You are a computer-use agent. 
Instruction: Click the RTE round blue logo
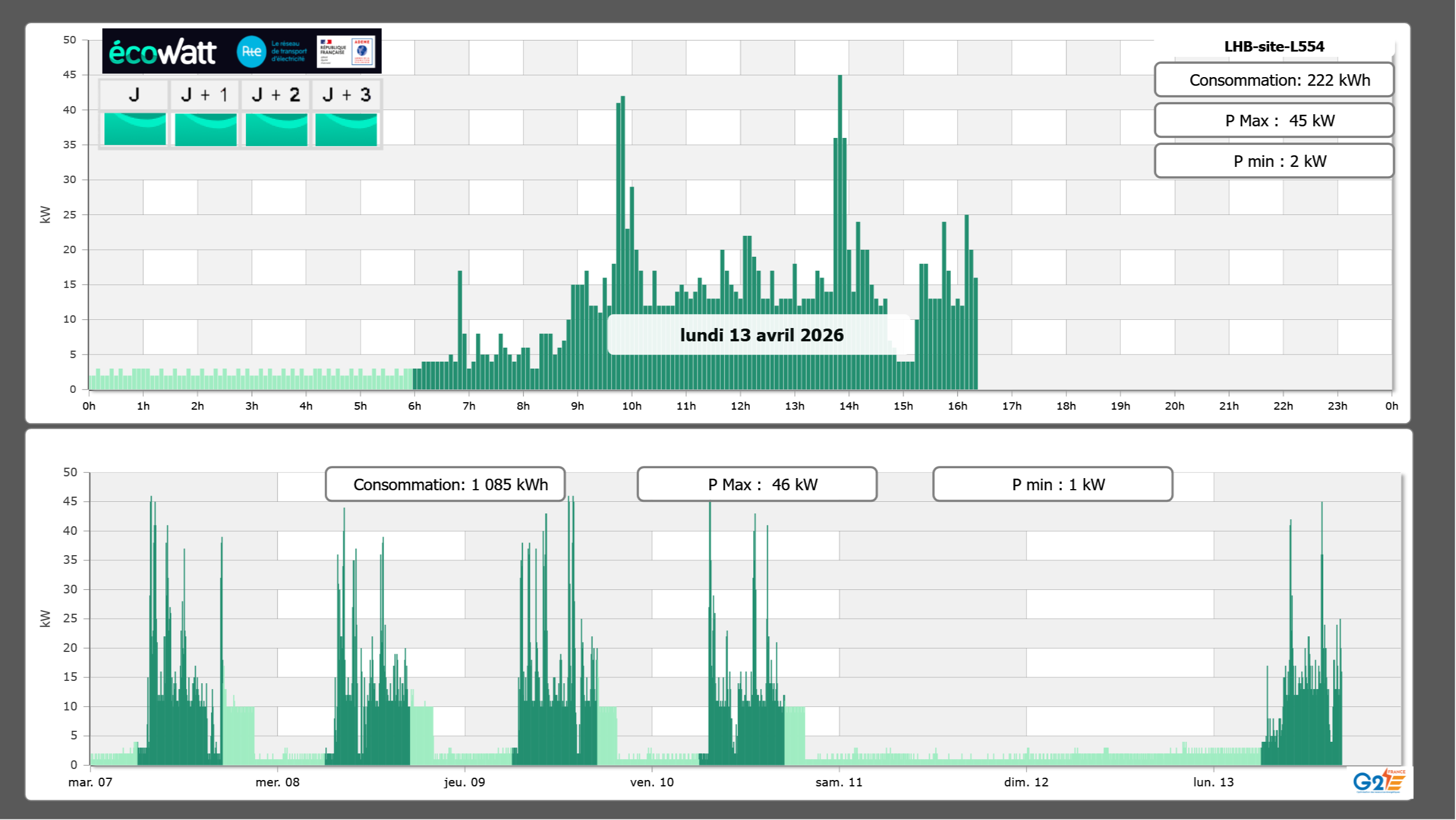coord(251,52)
